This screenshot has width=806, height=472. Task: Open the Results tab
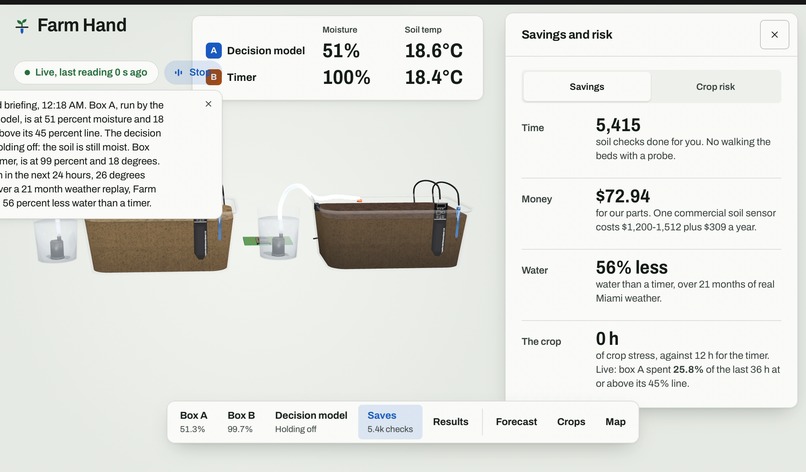coord(450,422)
